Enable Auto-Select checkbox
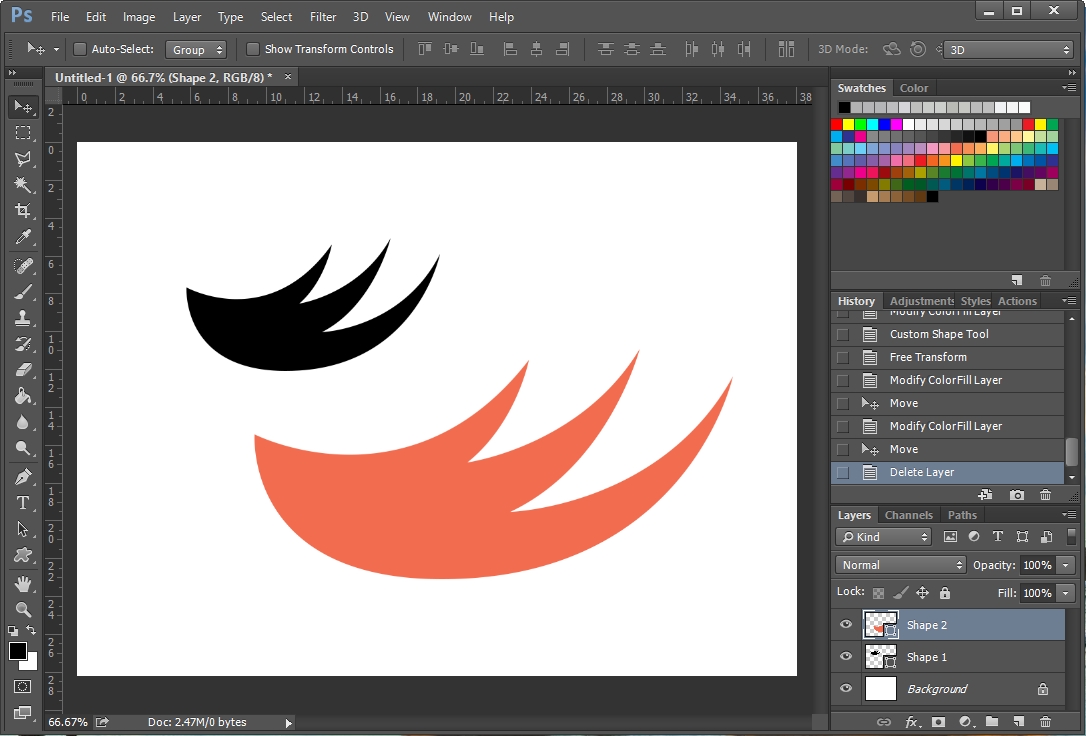This screenshot has height=736, width=1086. pos(80,49)
